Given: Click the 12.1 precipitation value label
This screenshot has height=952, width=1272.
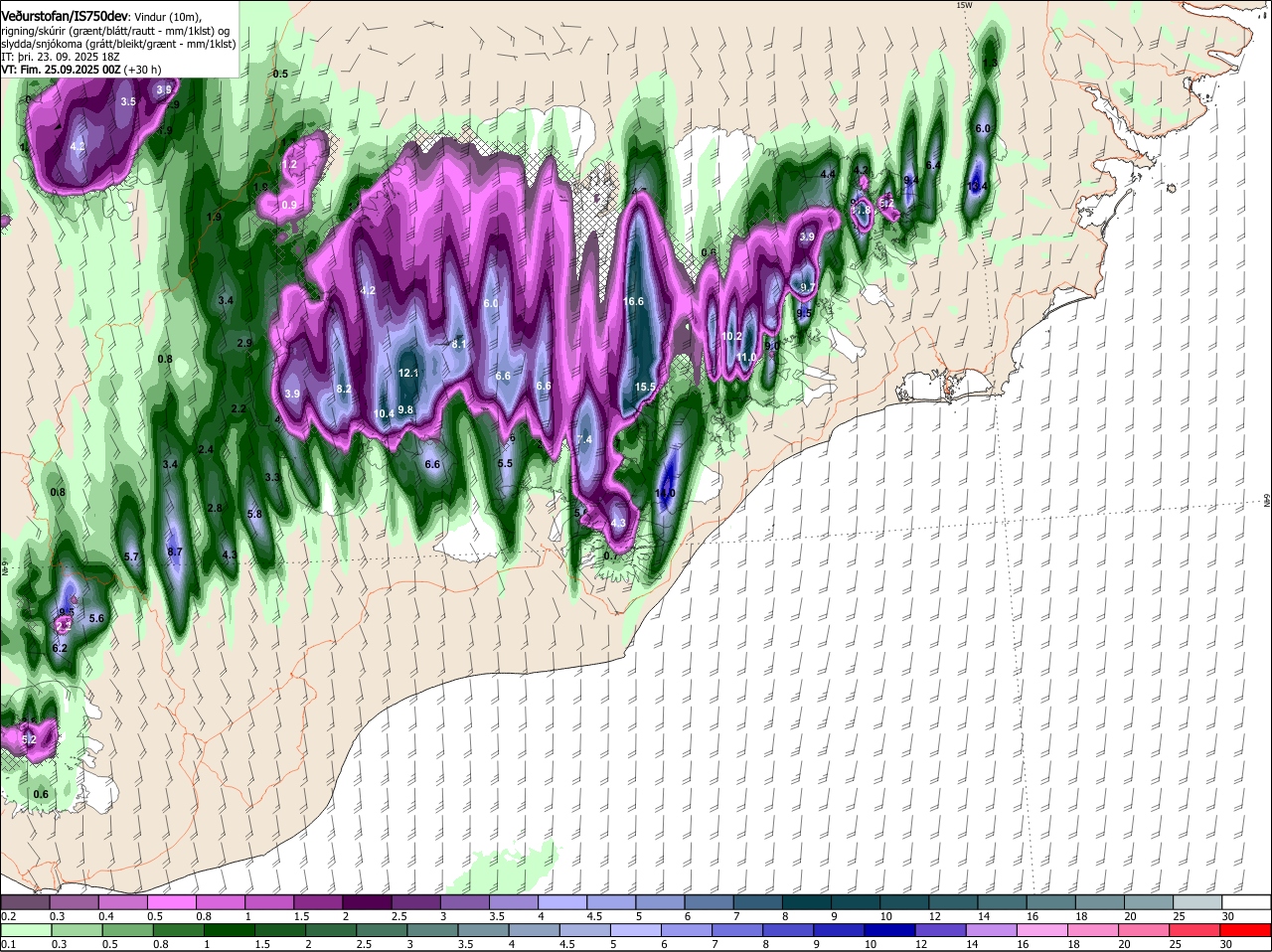Looking at the screenshot, I should (408, 374).
